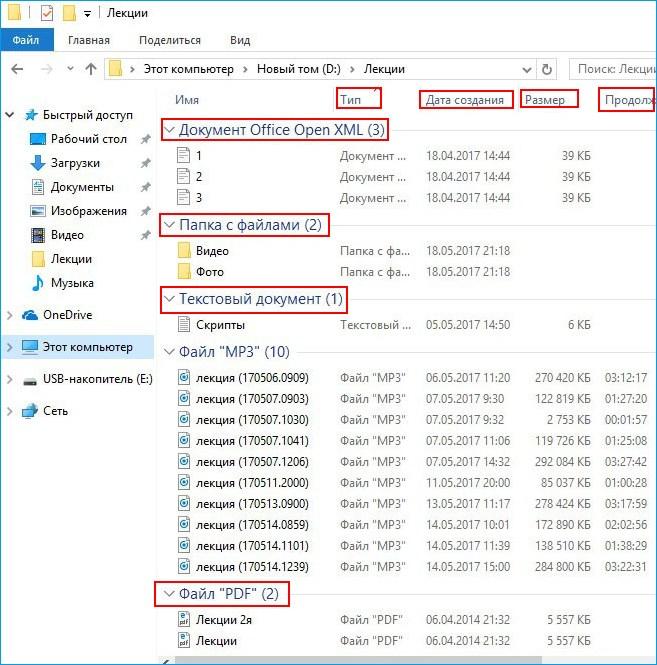Click into the search Лекции field
The height and width of the screenshot is (665, 657).
click(613, 69)
